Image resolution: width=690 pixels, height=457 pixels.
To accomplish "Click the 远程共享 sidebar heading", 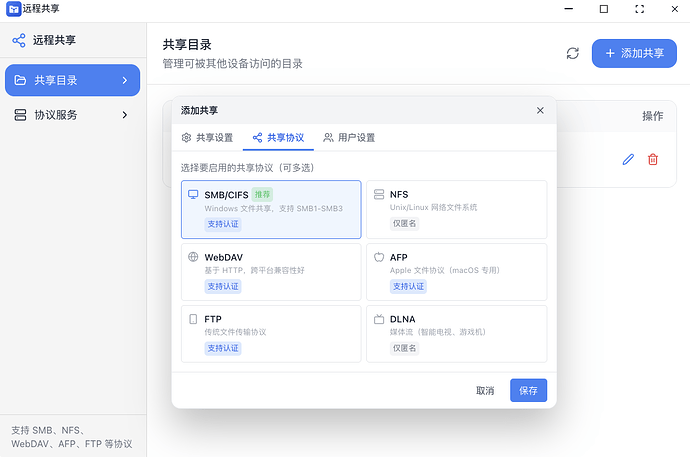I will pyautogui.click(x=54, y=40).
